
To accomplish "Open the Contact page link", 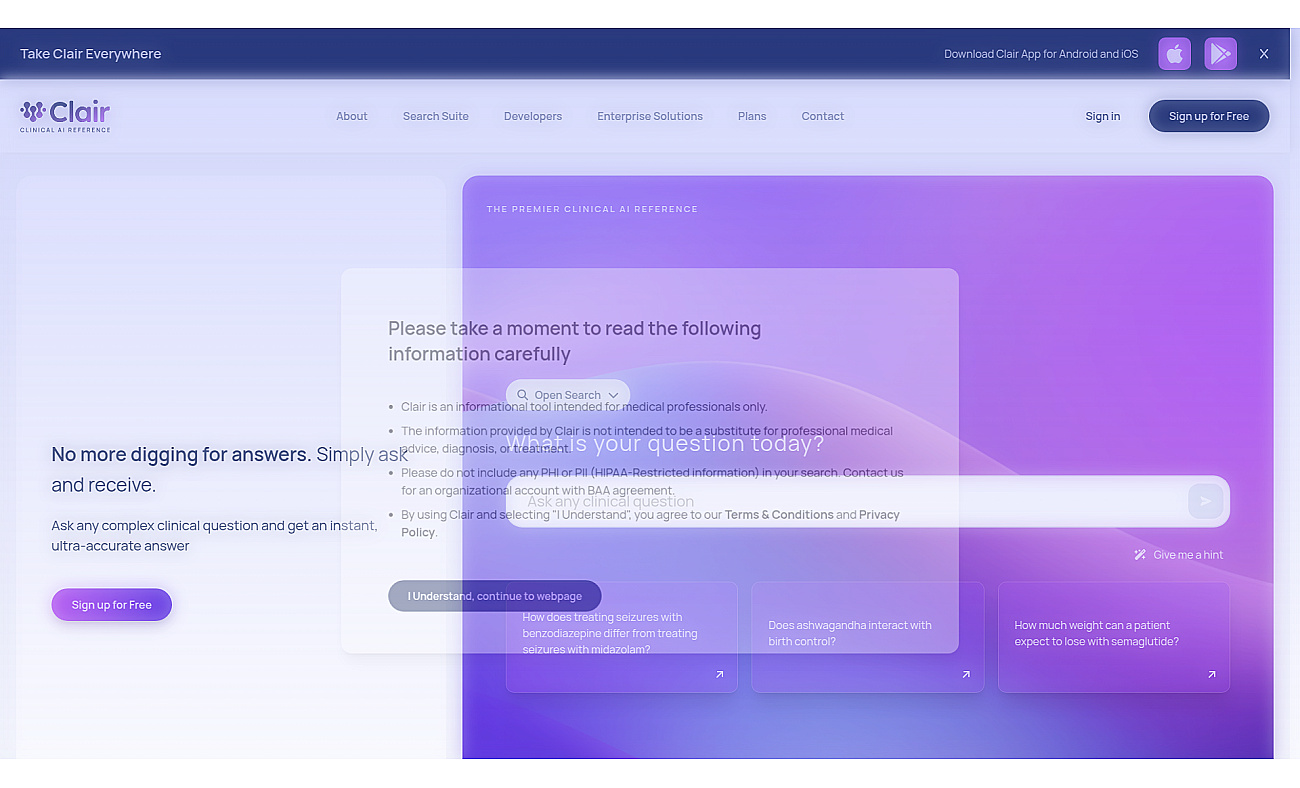I will pos(823,116).
